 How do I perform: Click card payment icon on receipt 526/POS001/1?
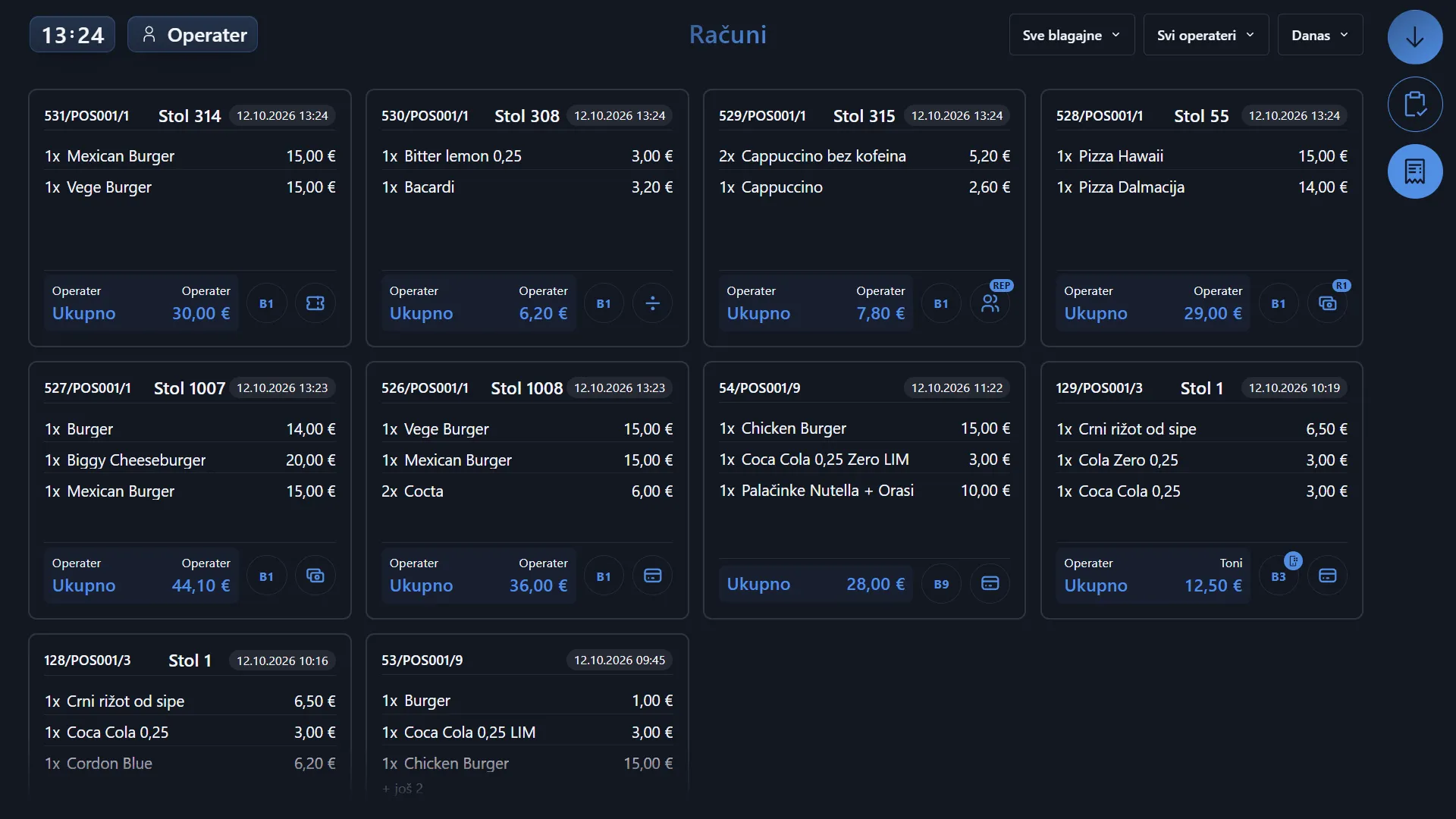pyautogui.click(x=652, y=576)
